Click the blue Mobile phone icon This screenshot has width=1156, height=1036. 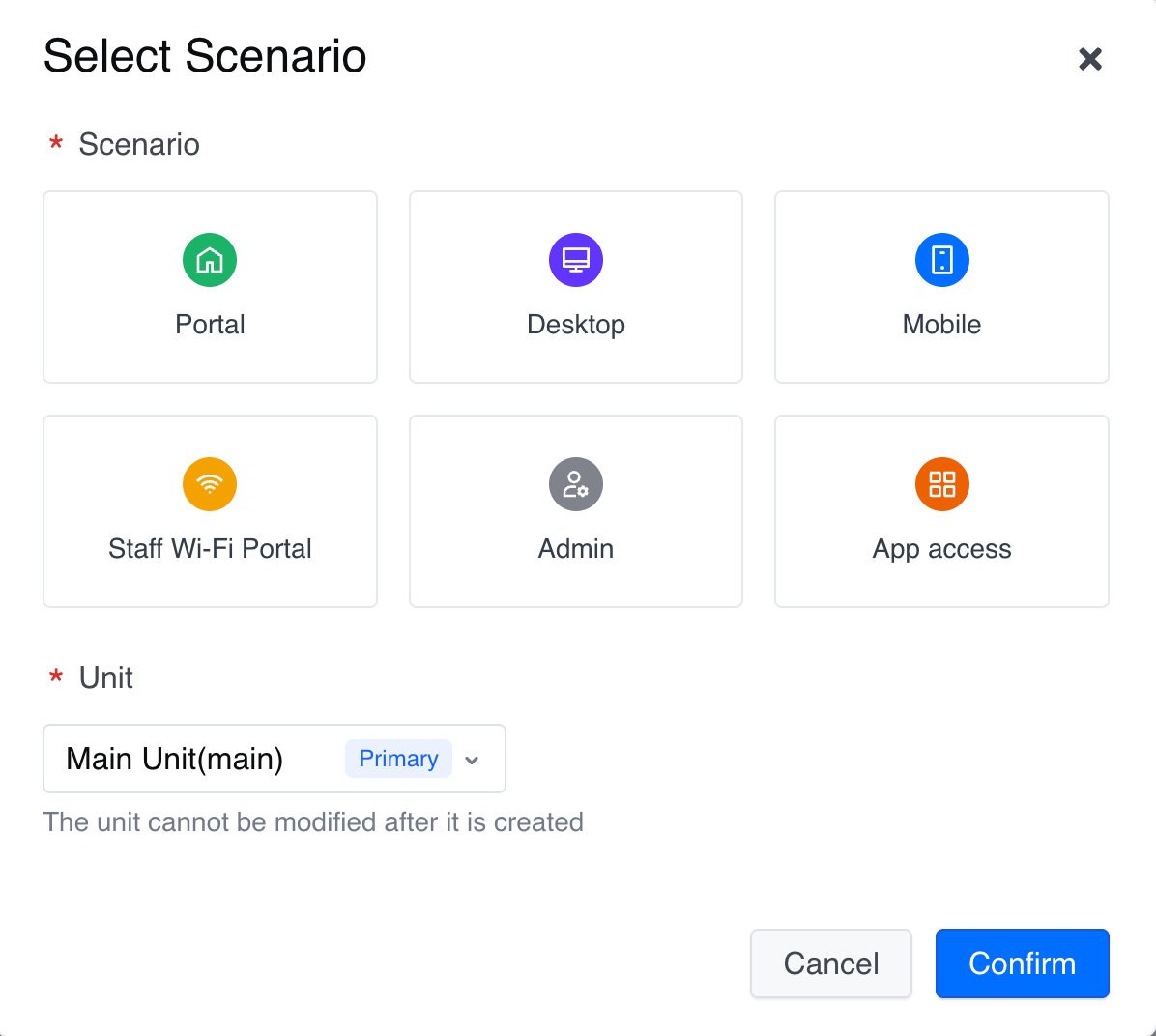coord(941,260)
